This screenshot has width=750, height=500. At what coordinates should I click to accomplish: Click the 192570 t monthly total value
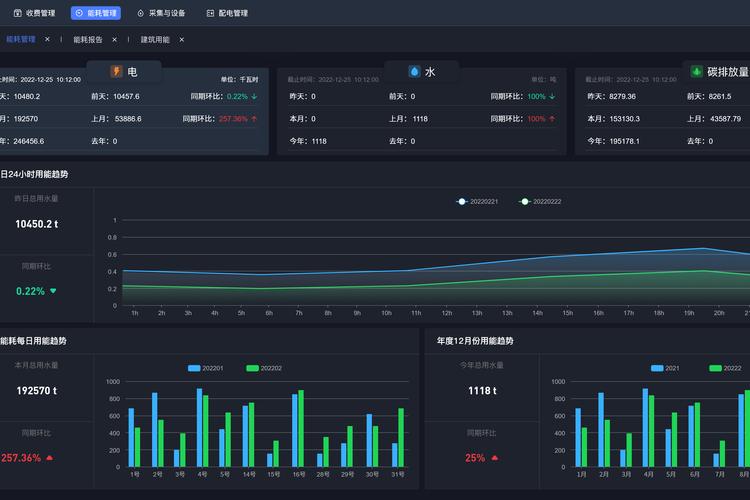36,390
